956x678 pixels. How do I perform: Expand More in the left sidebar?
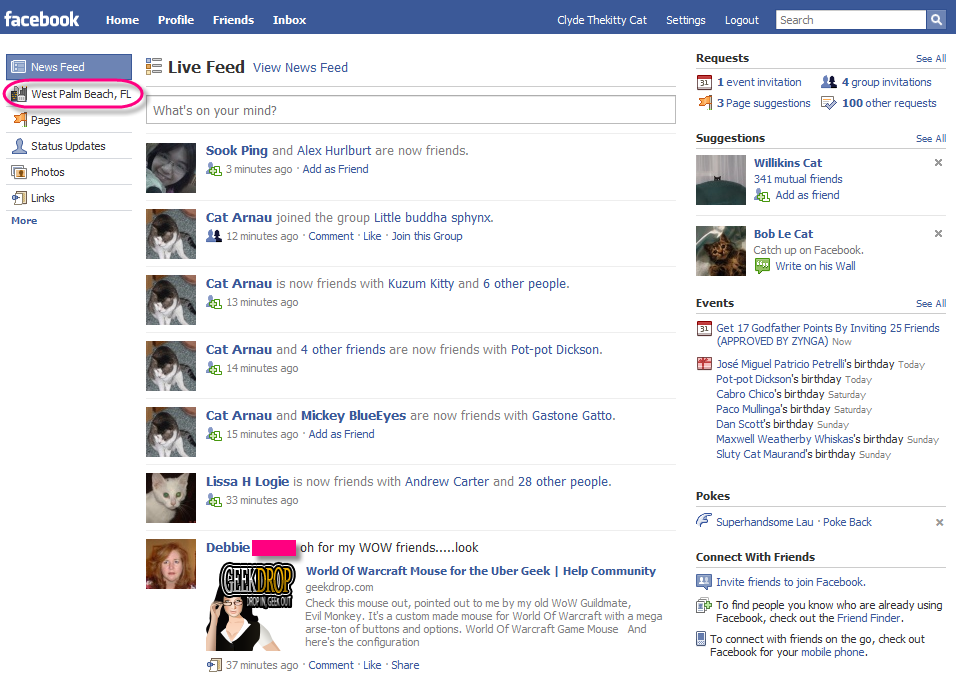[x=24, y=221]
